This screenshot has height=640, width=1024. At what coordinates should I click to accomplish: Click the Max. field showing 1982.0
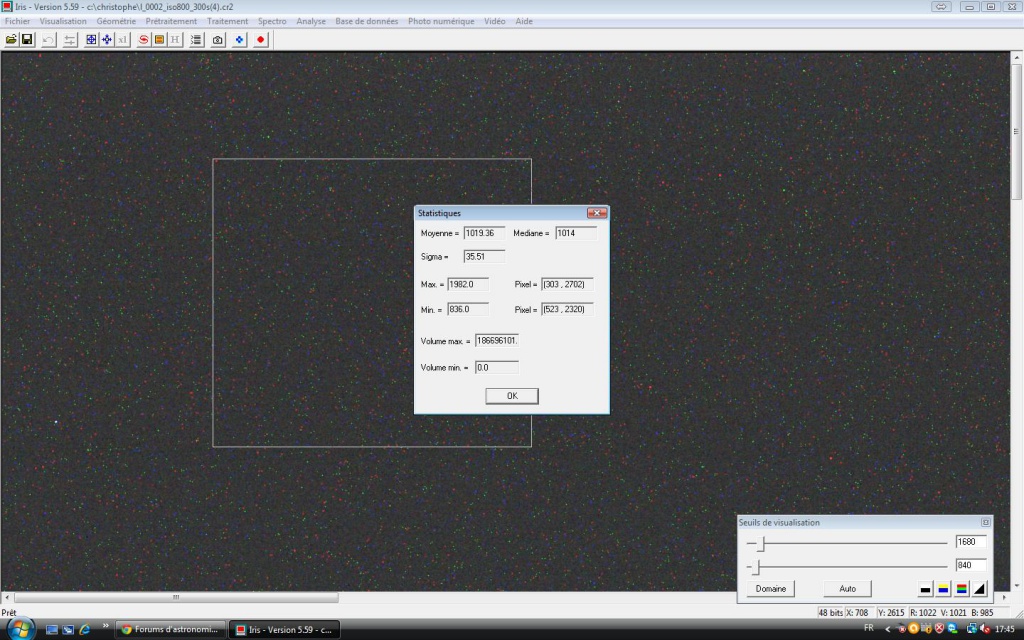[468, 285]
